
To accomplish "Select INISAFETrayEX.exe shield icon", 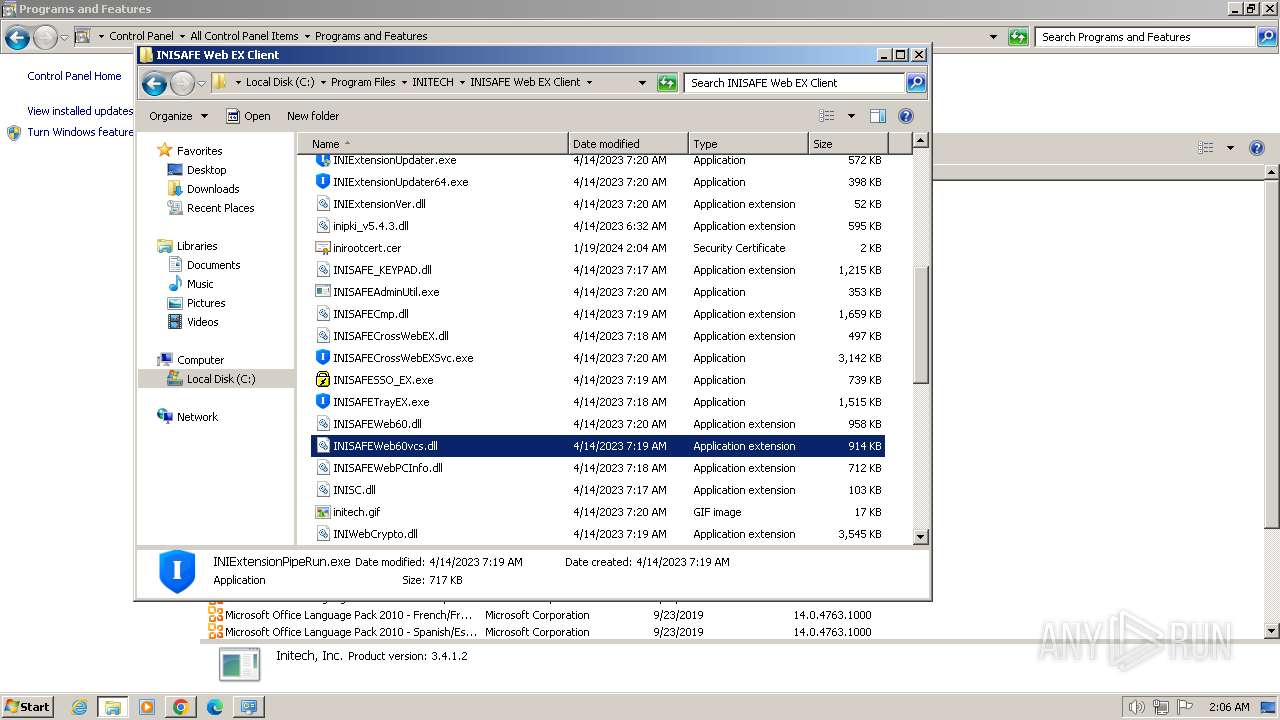I will click(322, 402).
